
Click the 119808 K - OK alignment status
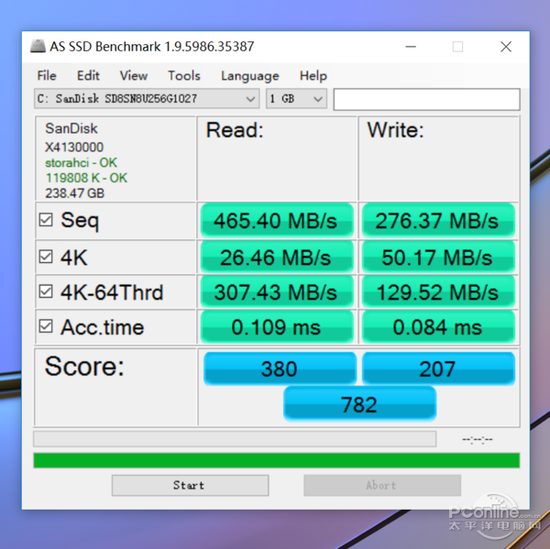(86, 178)
